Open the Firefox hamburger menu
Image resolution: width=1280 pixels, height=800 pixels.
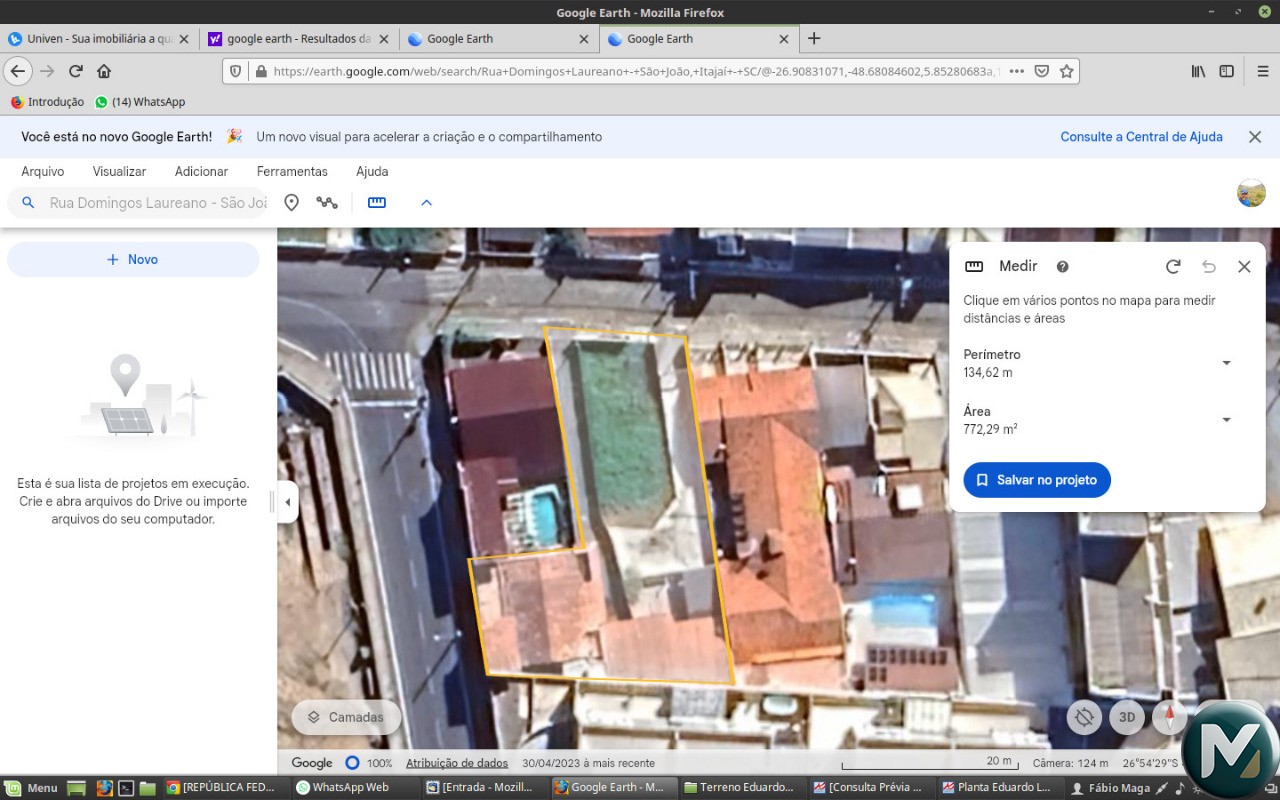tap(1262, 71)
